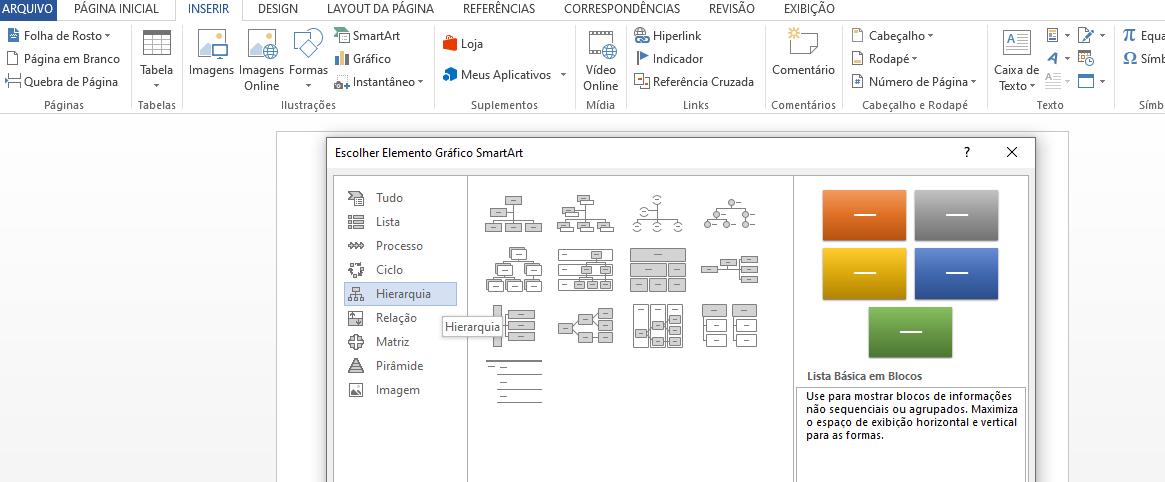The image size is (1165, 482).
Task: Insert a chart with Gráfico
Action: point(342,59)
